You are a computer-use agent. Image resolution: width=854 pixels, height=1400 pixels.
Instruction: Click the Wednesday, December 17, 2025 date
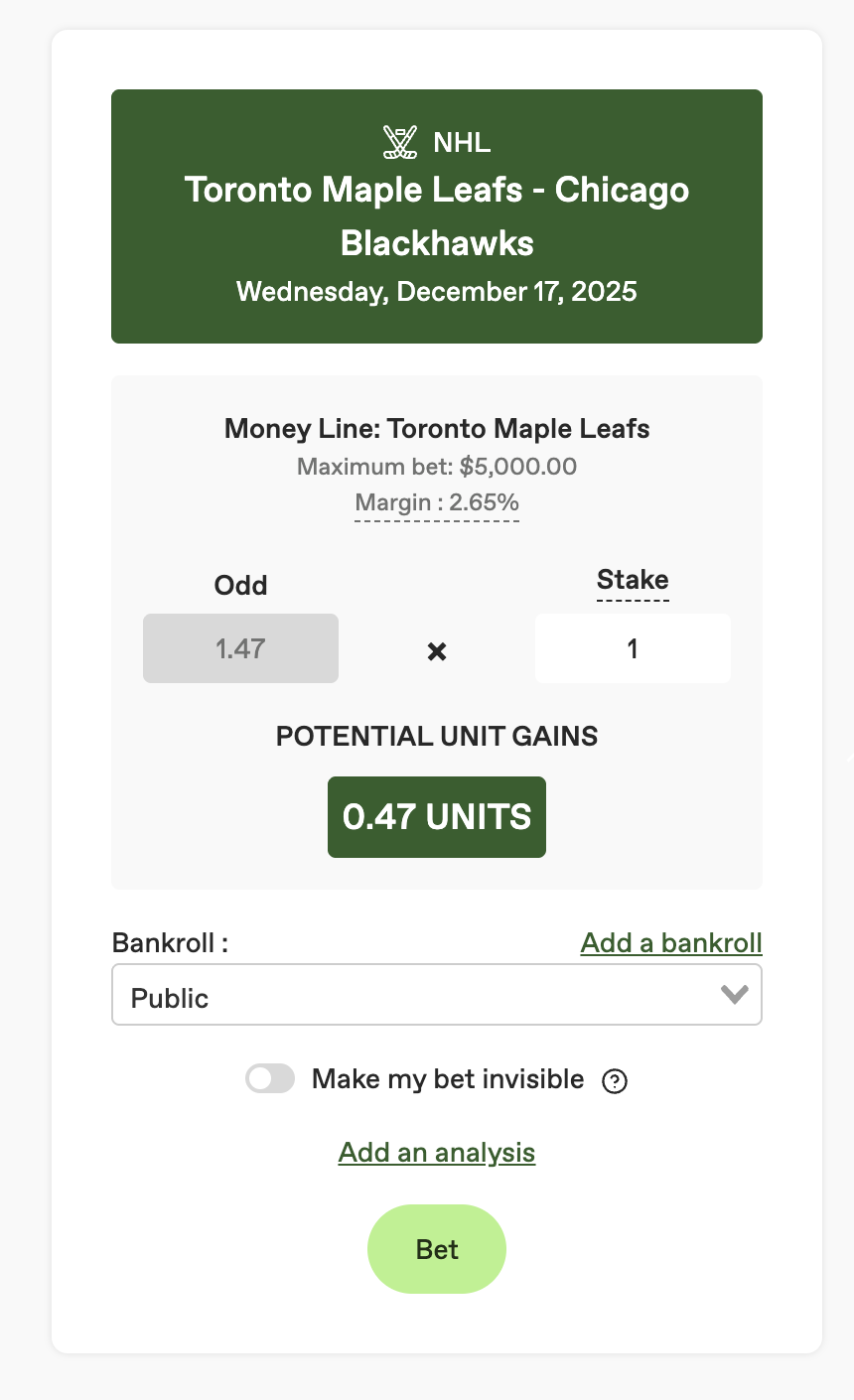tap(437, 292)
